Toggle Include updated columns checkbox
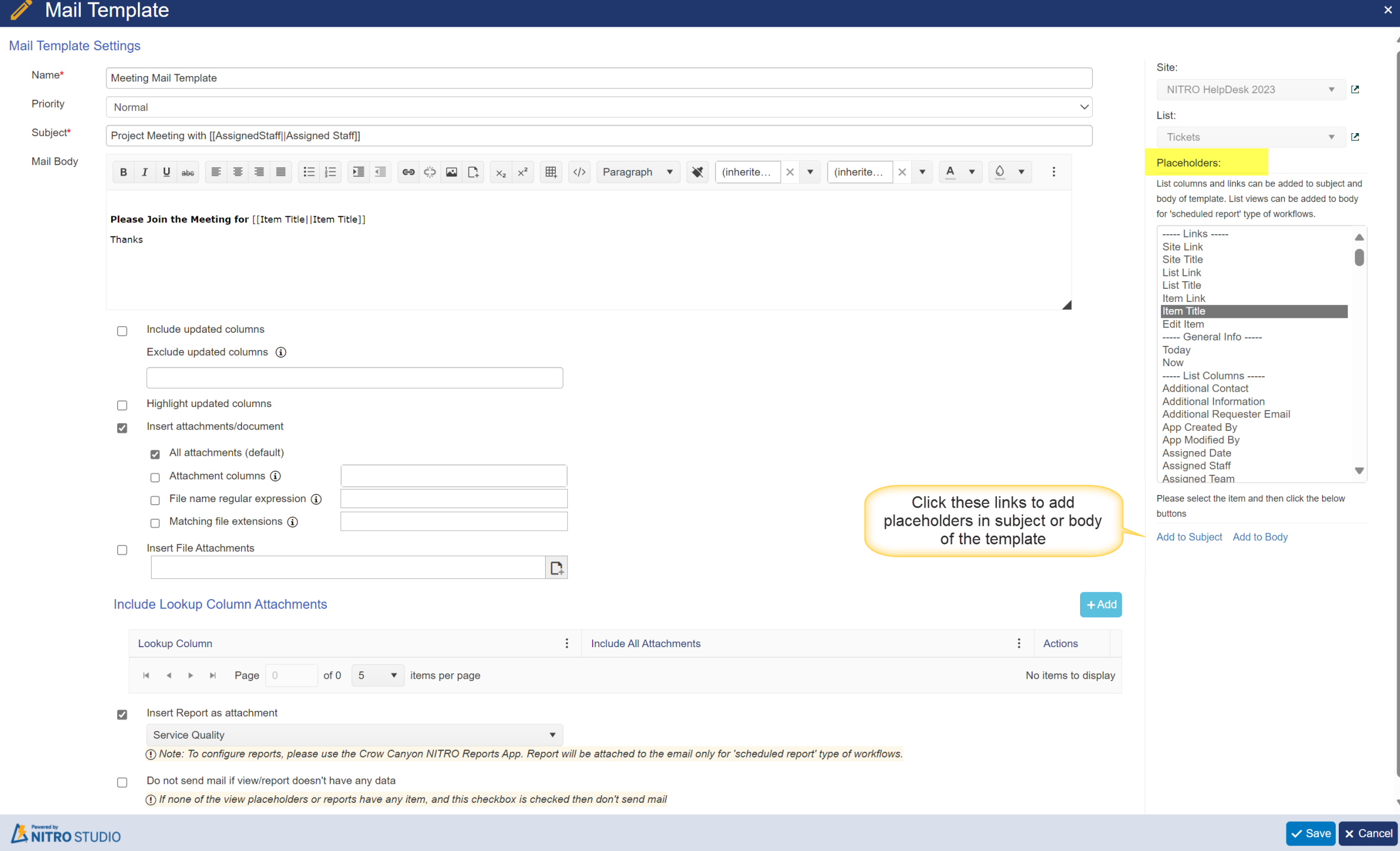This screenshot has width=1400, height=851. point(122,330)
